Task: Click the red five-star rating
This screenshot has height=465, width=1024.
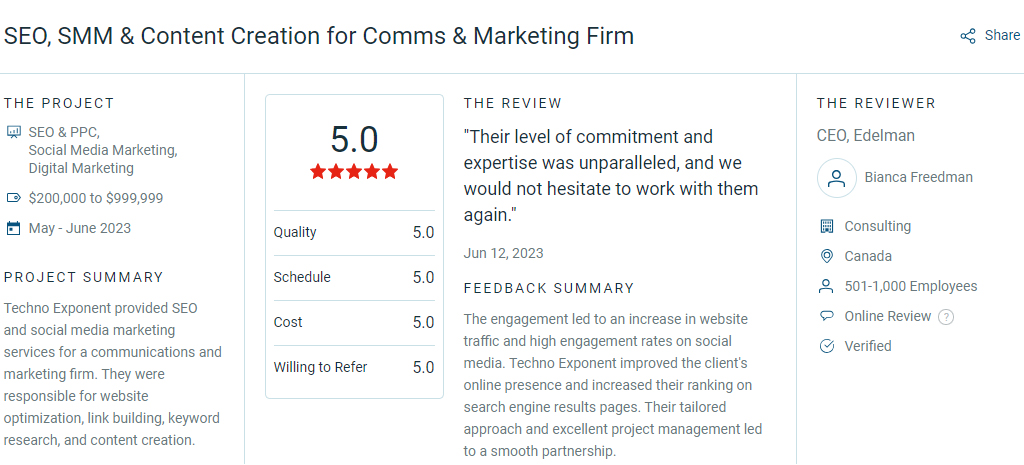Action: [x=354, y=172]
